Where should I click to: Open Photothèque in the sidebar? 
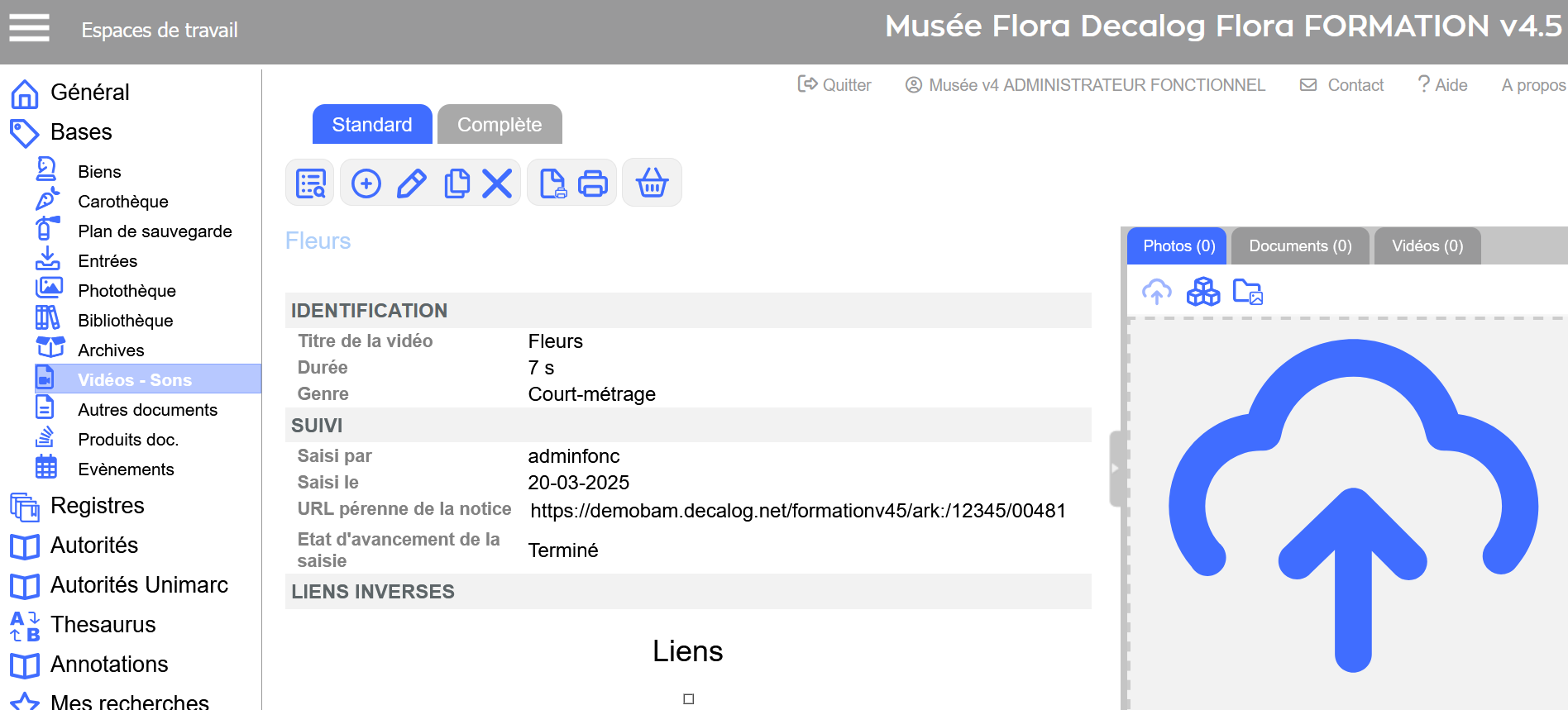coord(127,291)
